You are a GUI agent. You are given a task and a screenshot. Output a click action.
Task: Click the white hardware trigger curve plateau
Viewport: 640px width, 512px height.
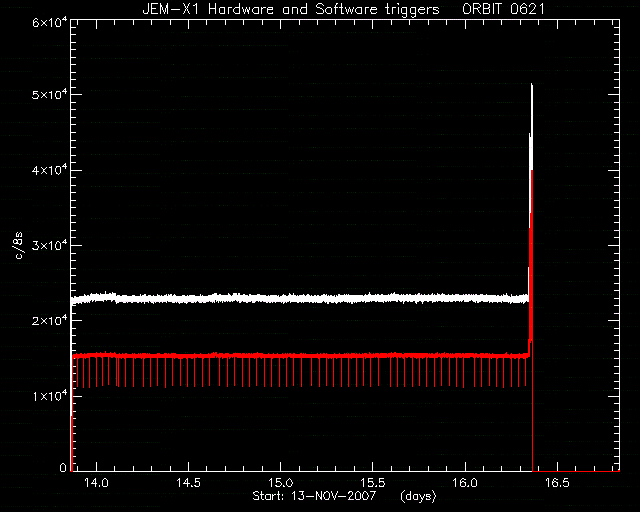tap(300, 298)
